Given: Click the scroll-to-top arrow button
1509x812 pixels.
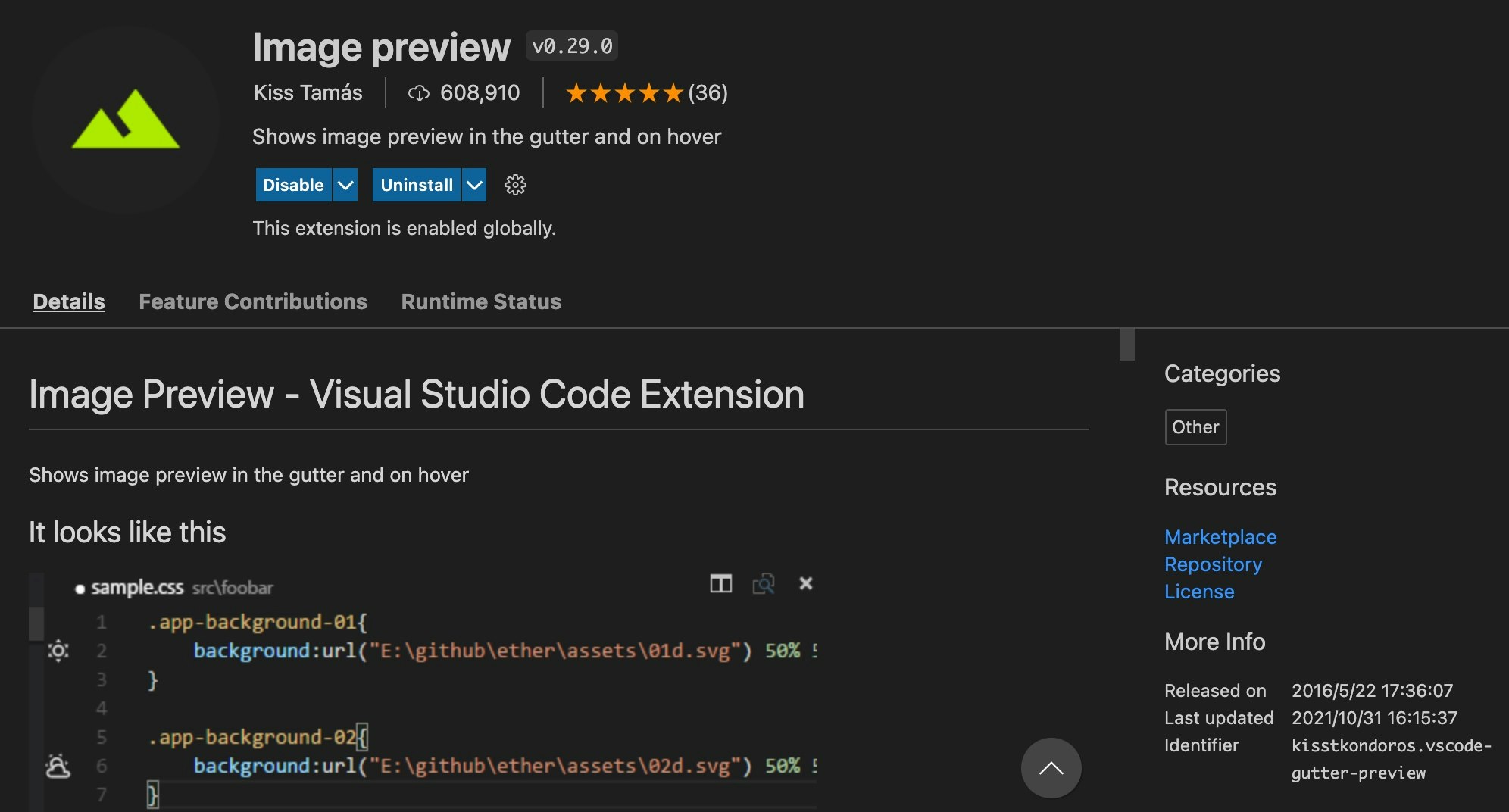Looking at the screenshot, I should click(x=1051, y=767).
